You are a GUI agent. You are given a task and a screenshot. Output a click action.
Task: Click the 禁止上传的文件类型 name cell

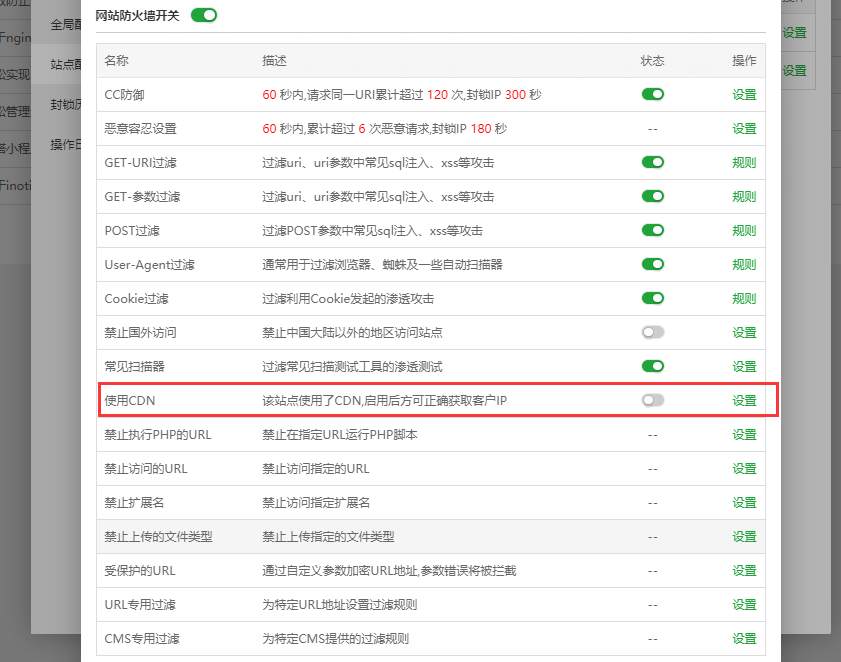coord(158,536)
